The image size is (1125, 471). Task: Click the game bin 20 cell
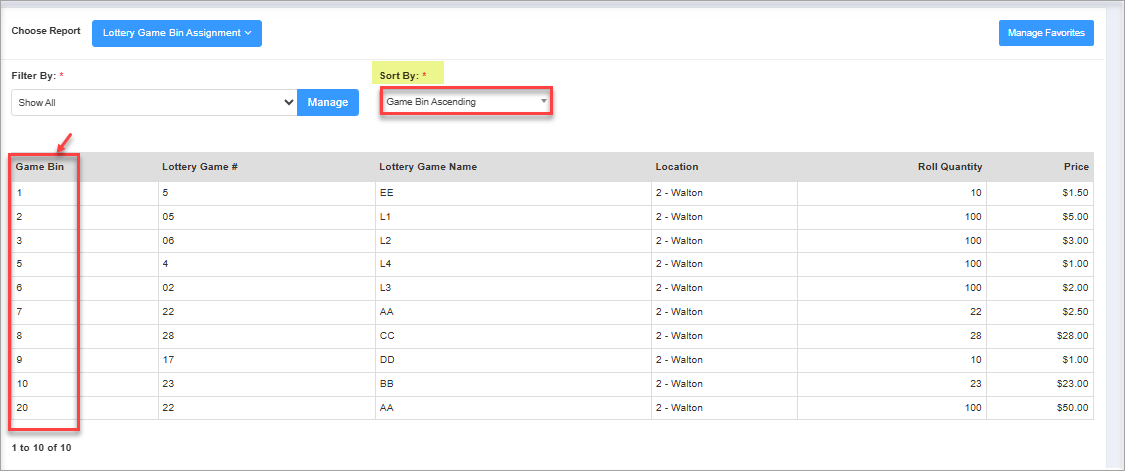[x=23, y=408]
